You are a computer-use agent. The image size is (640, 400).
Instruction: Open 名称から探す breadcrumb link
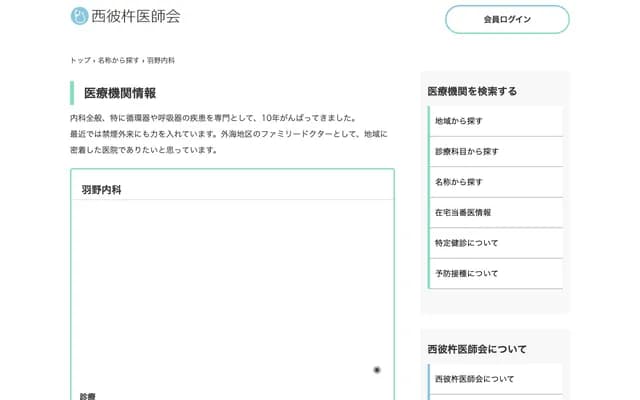coord(118,60)
